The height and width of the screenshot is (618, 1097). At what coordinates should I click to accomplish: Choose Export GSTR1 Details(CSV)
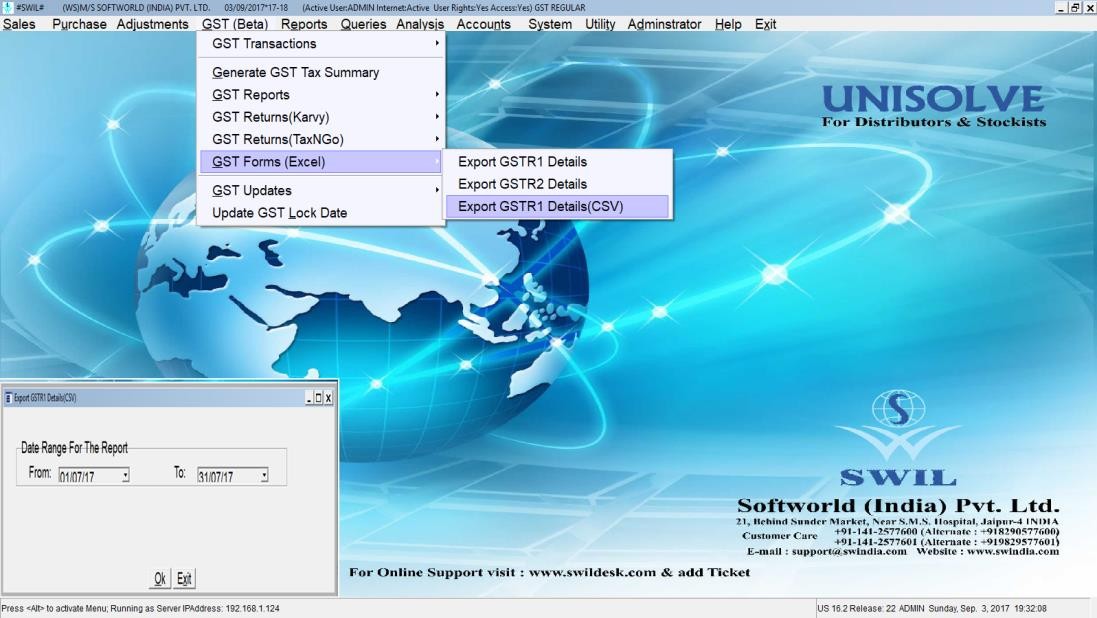[x=558, y=206]
